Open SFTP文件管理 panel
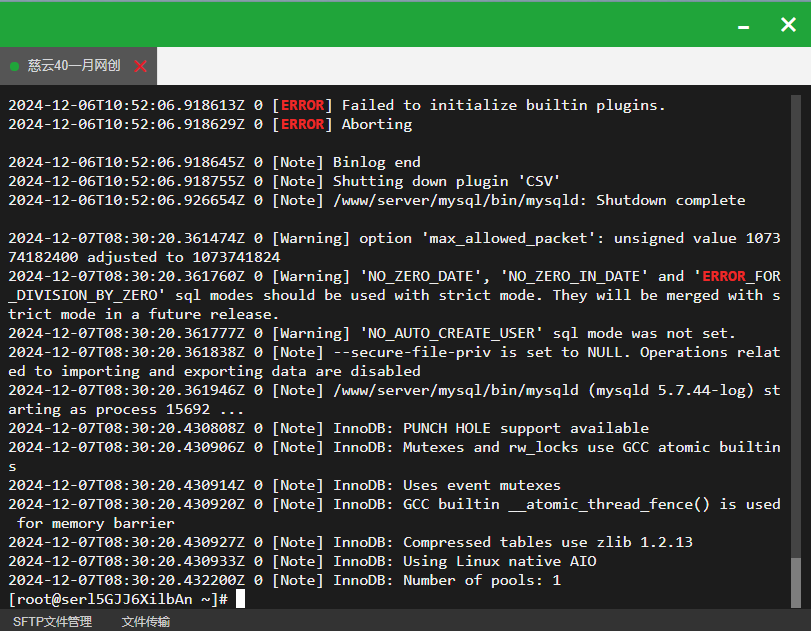The height and width of the screenshot is (631, 811). 52,621
